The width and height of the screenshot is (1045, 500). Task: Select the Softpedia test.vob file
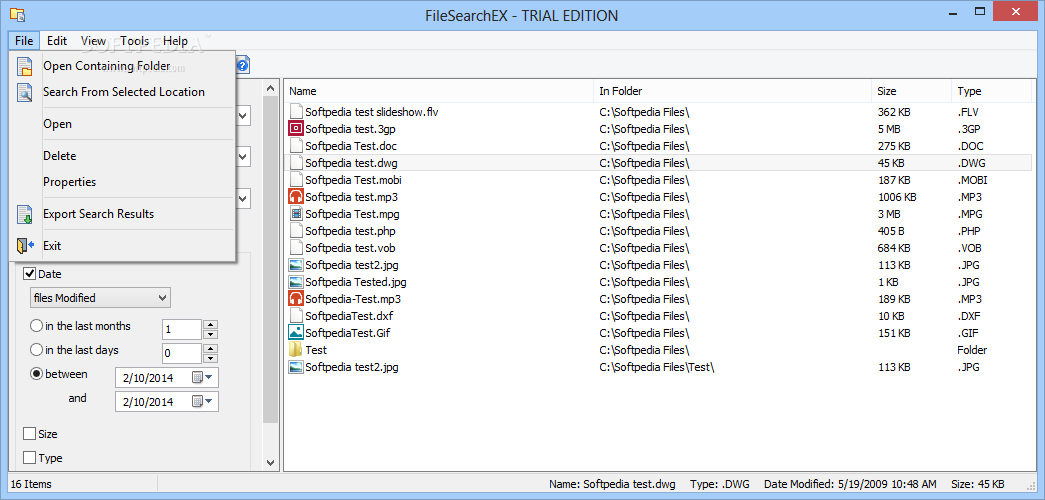pyautogui.click(x=352, y=248)
